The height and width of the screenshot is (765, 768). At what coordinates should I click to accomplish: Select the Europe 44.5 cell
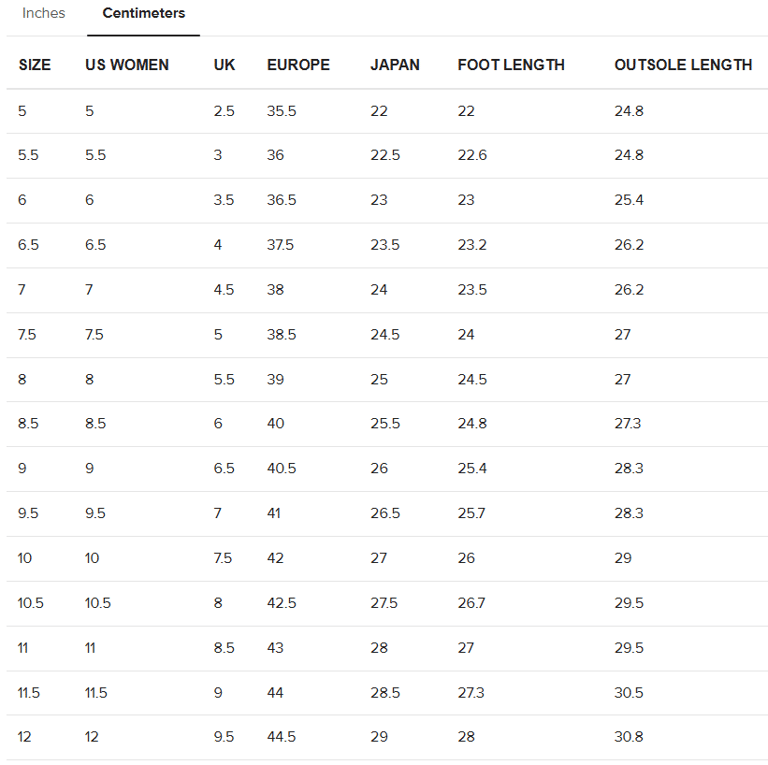click(x=282, y=737)
